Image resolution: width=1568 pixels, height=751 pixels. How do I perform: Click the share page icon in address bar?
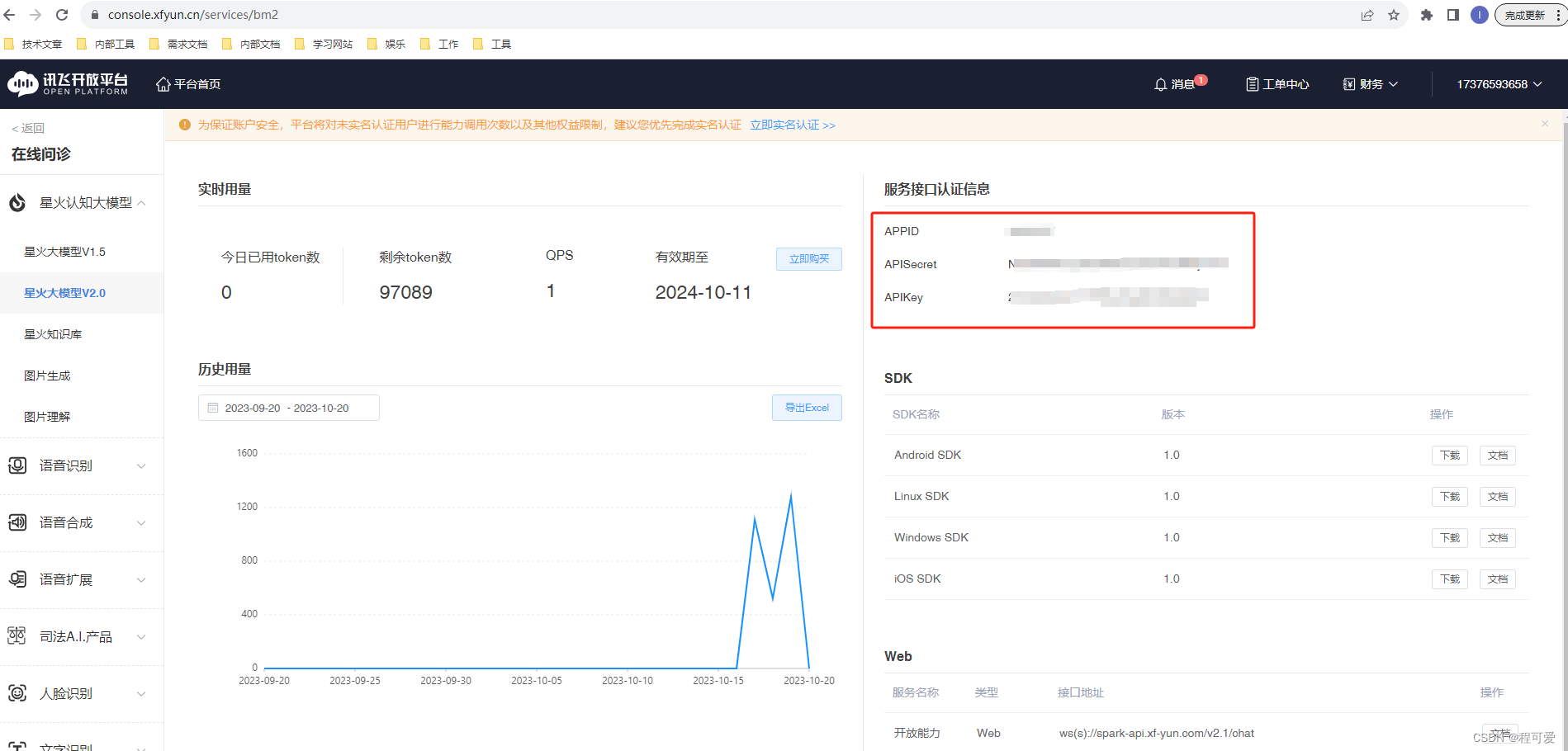(1367, 15)
